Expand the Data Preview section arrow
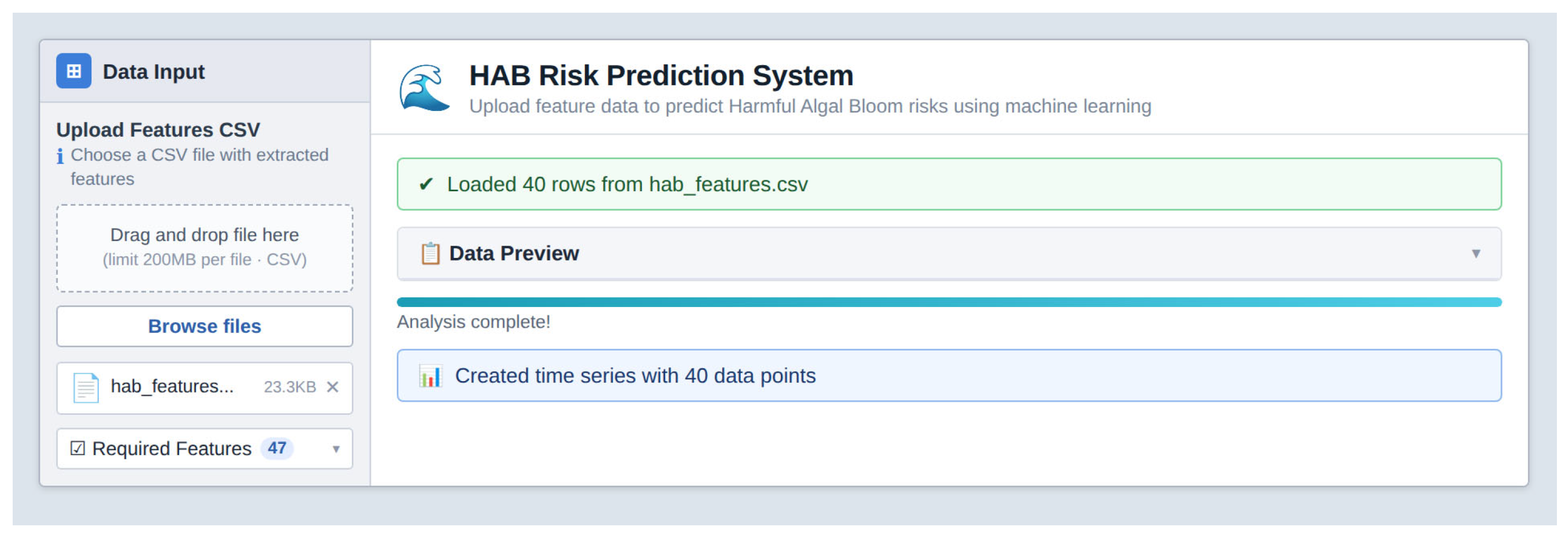Viewport: 1568px width, 538px height. coord(1476,253)
